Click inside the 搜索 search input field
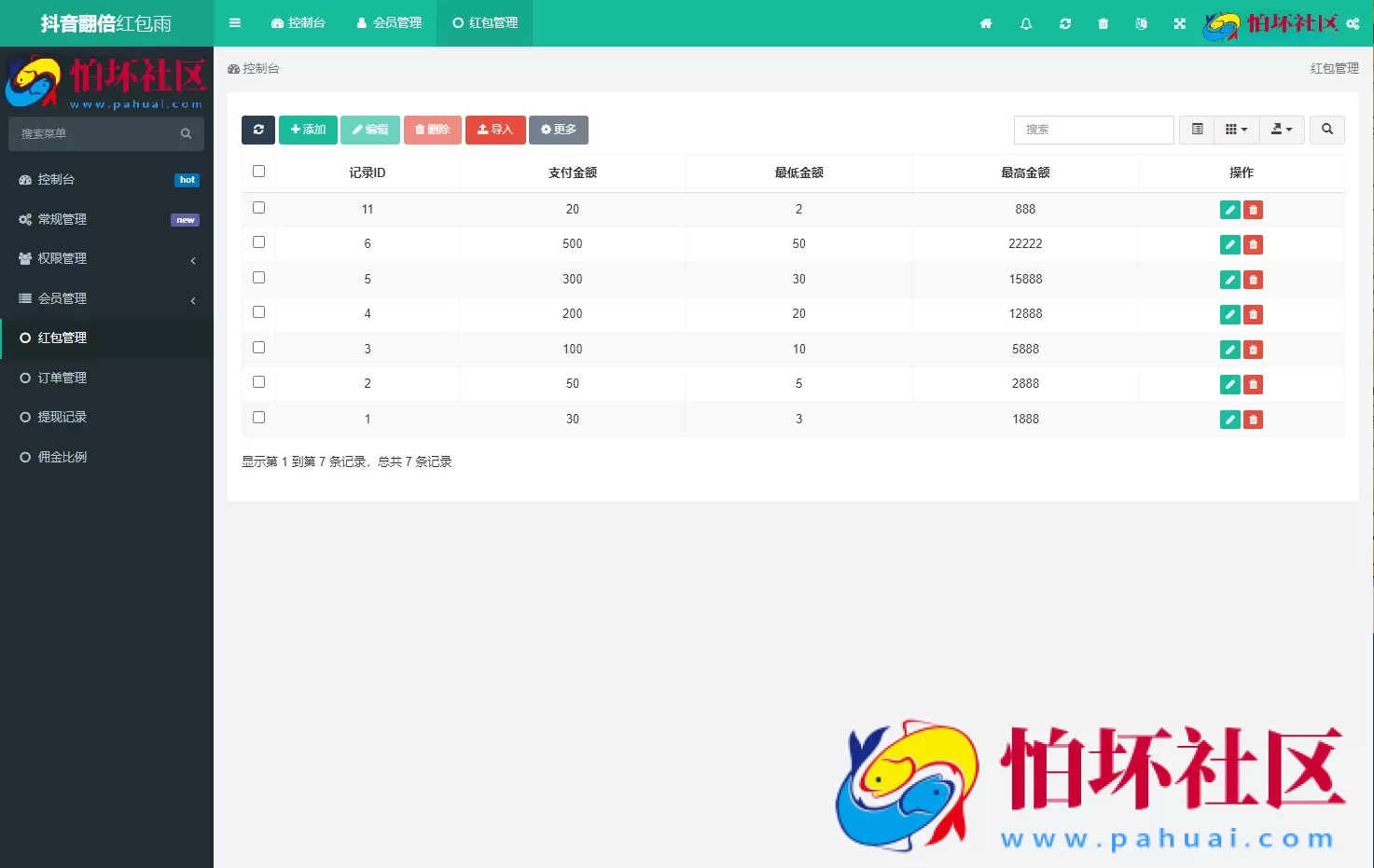 click(x=1093, y=130)
